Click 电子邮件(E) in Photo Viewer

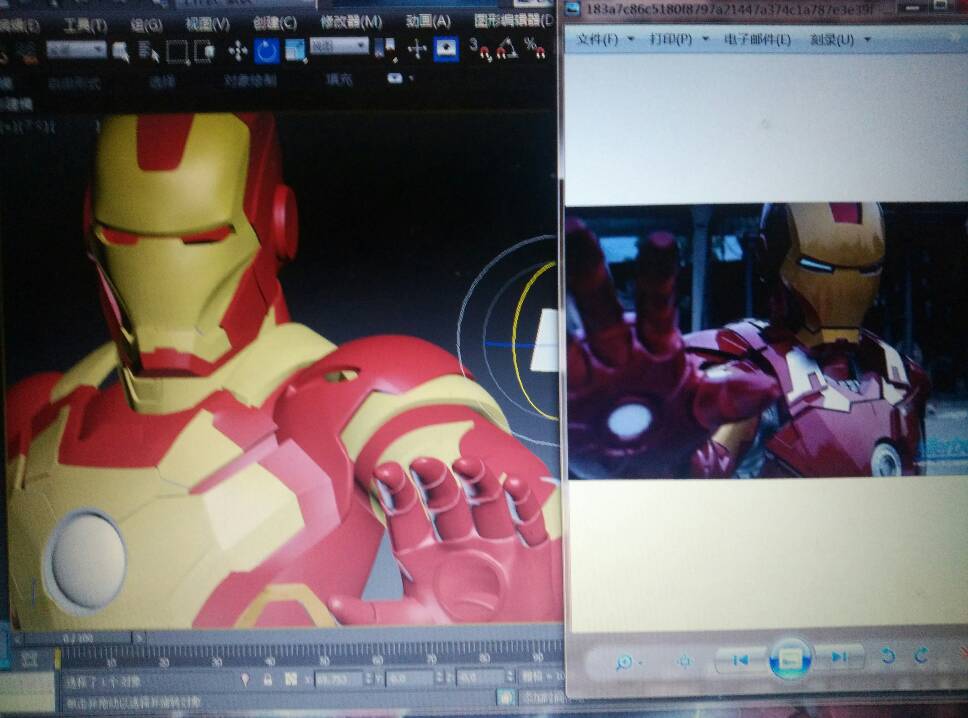(x=757, y=40)
